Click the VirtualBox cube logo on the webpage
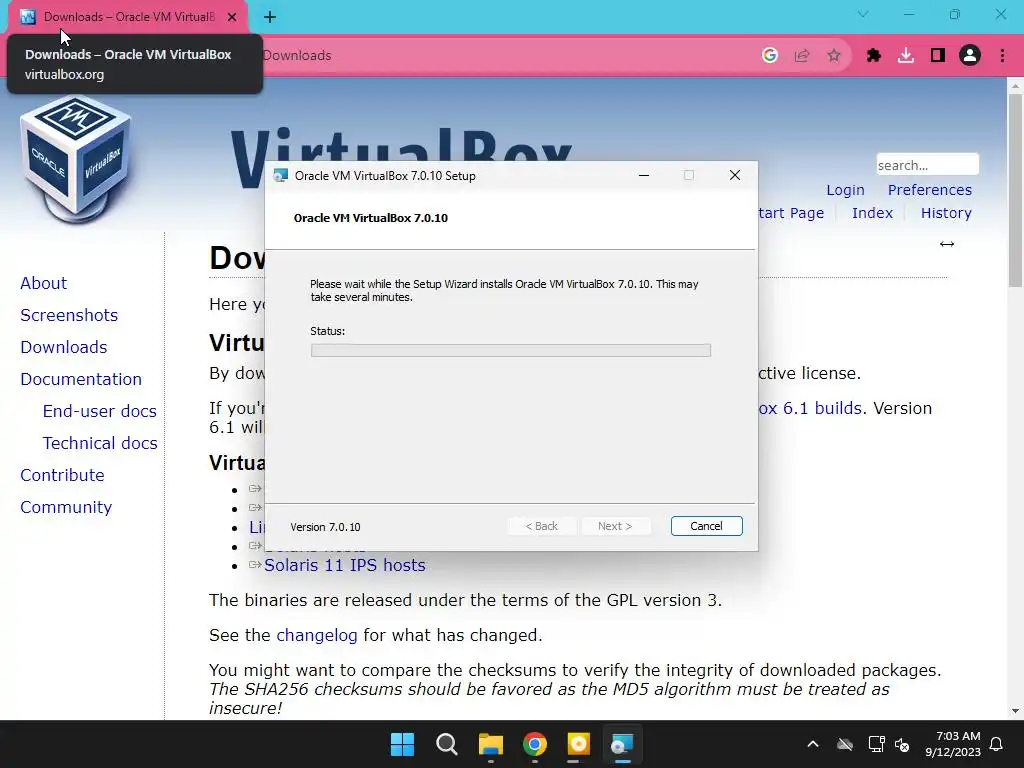Image resolution: width=1024 pixels, height=768 pixels. 75,159
